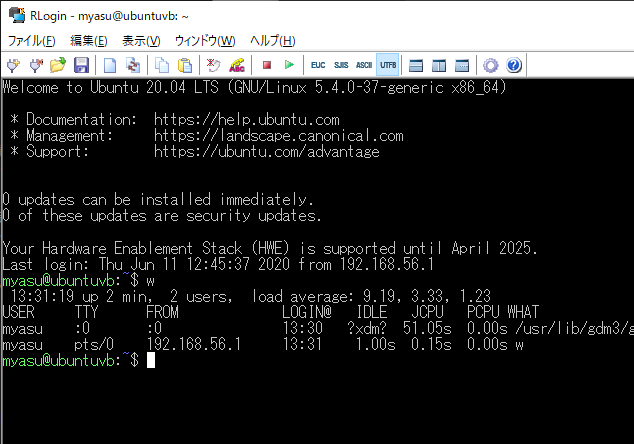Open options with the gear icon
Screen dimensions: 634x444
491,65
